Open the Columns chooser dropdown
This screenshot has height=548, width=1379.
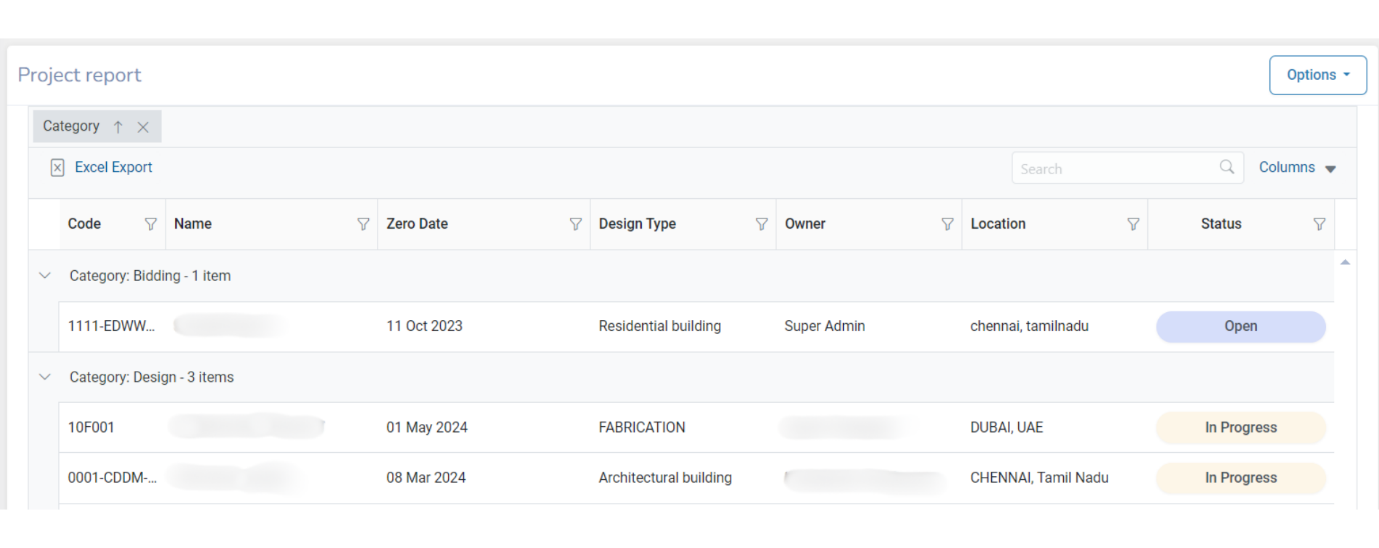pyautogui.click(x=1297, y=168)
